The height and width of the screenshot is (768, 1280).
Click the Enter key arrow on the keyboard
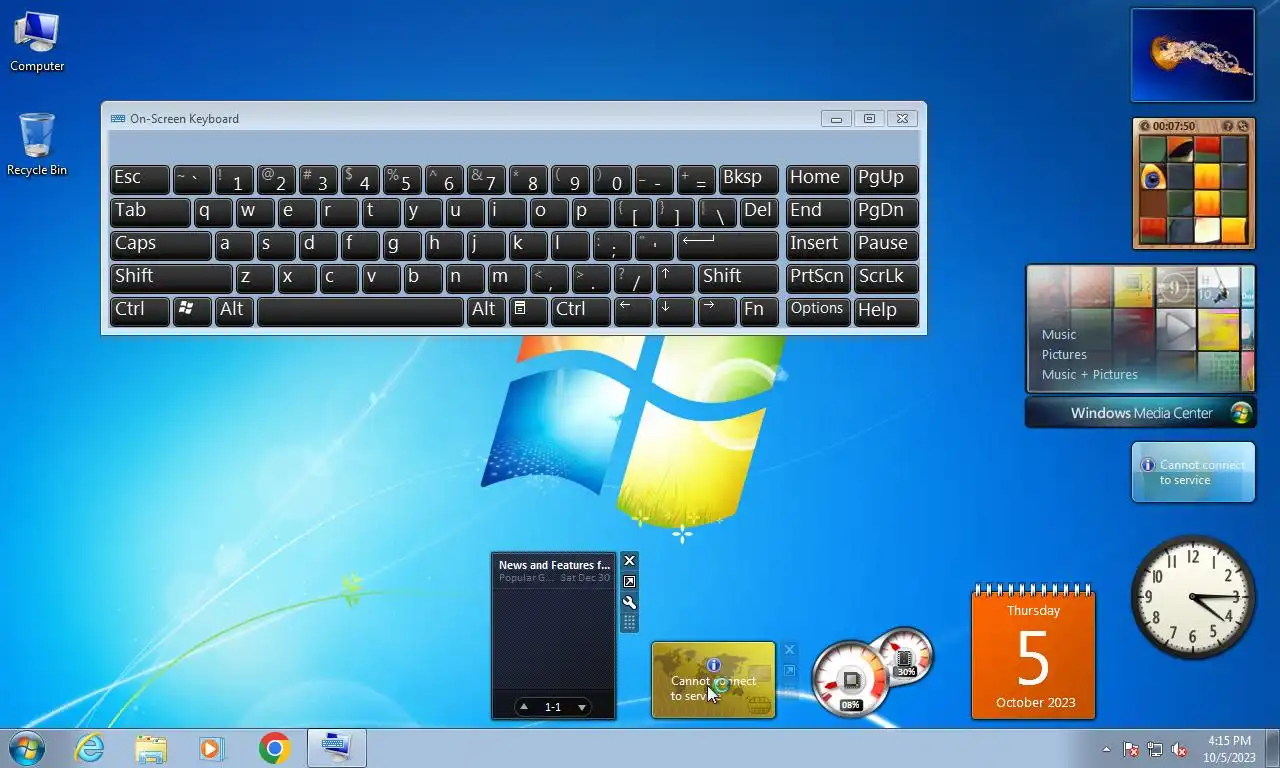[727, 244]
